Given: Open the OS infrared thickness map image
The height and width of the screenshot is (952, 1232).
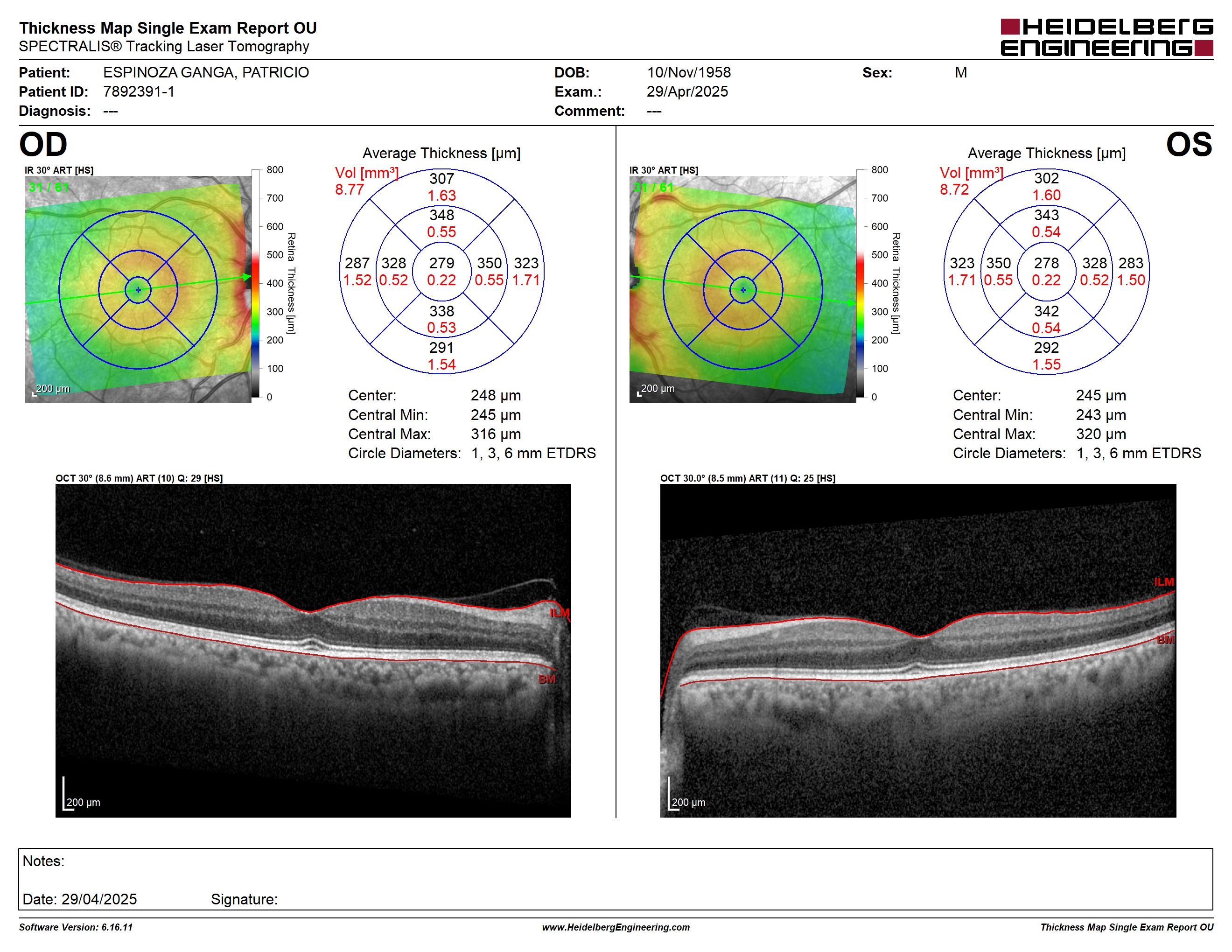Looking at the screenshot, I should tap(743, 289).
